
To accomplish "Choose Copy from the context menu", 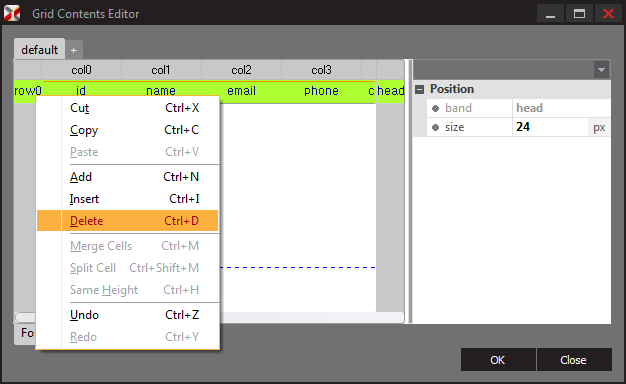I will point(127,130).
